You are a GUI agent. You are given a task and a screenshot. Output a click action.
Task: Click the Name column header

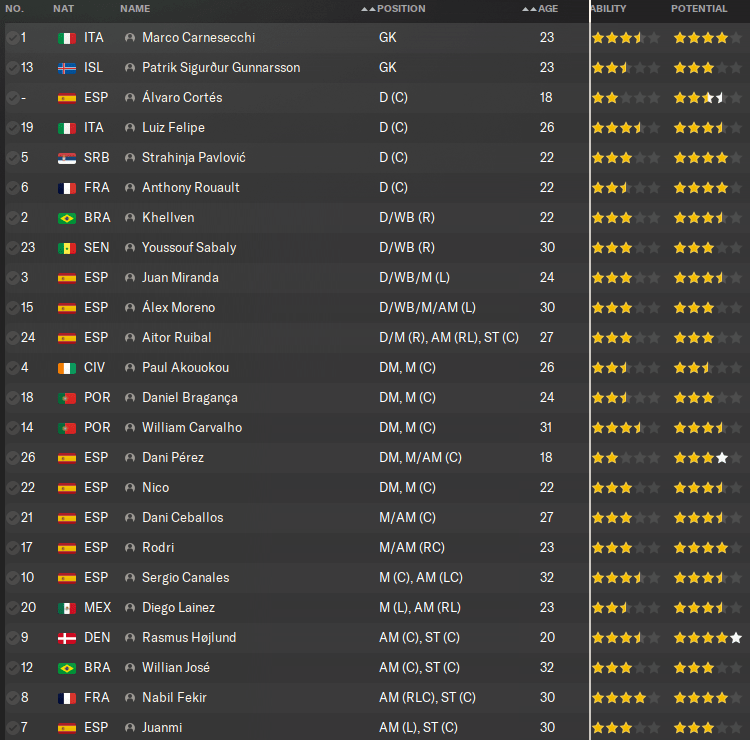pyautogui.click(x=135, y=9)
